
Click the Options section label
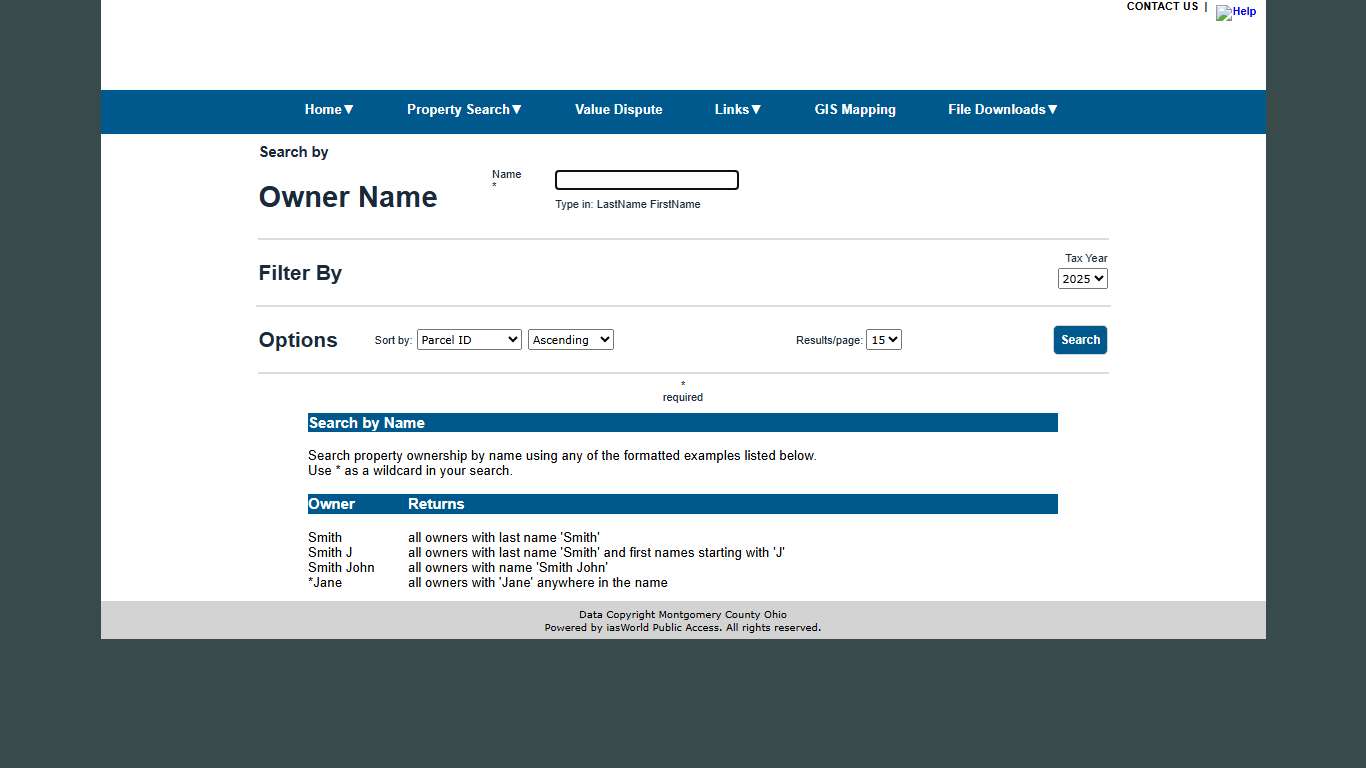297,340
